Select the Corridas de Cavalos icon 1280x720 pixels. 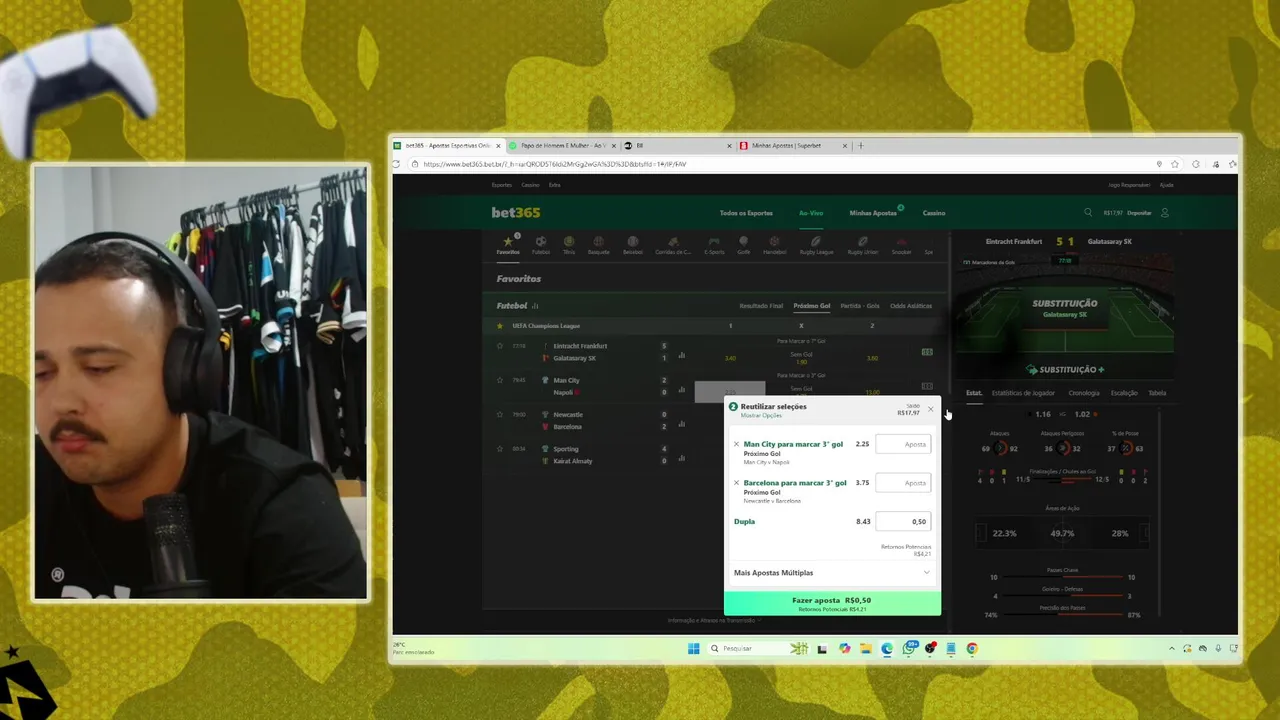673,245
